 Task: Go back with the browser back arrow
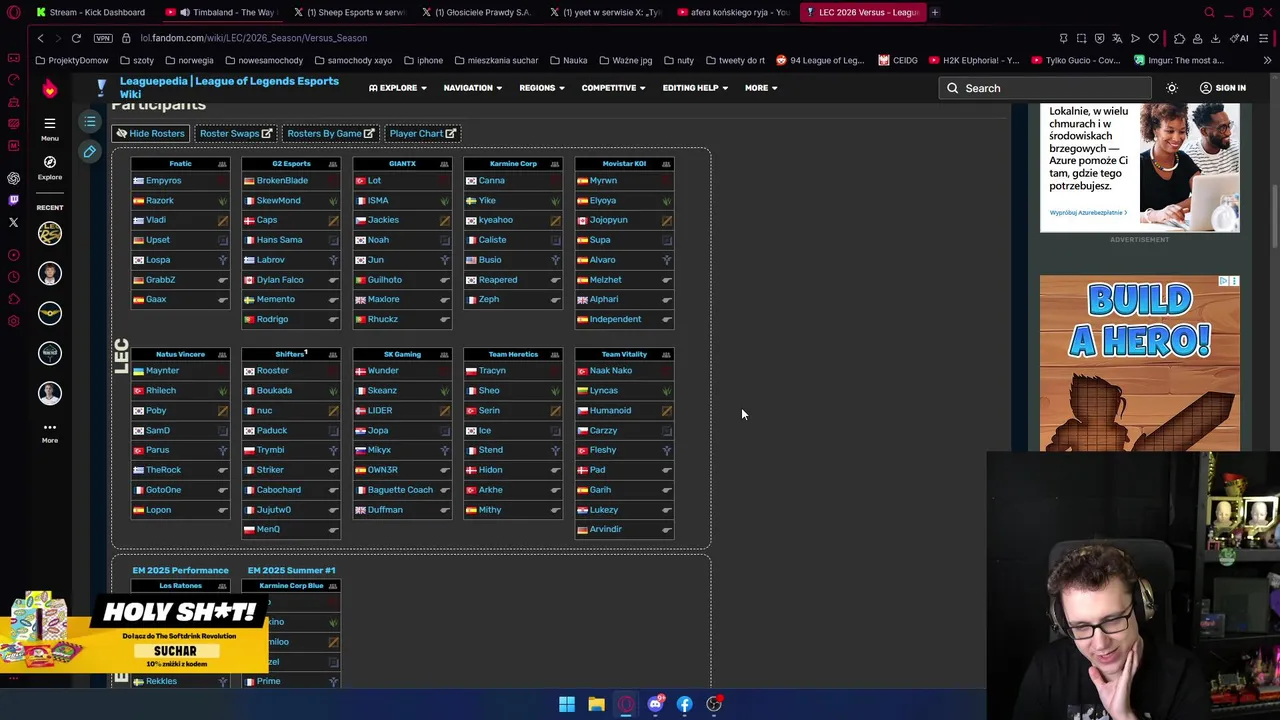click(x=40, y=38)
